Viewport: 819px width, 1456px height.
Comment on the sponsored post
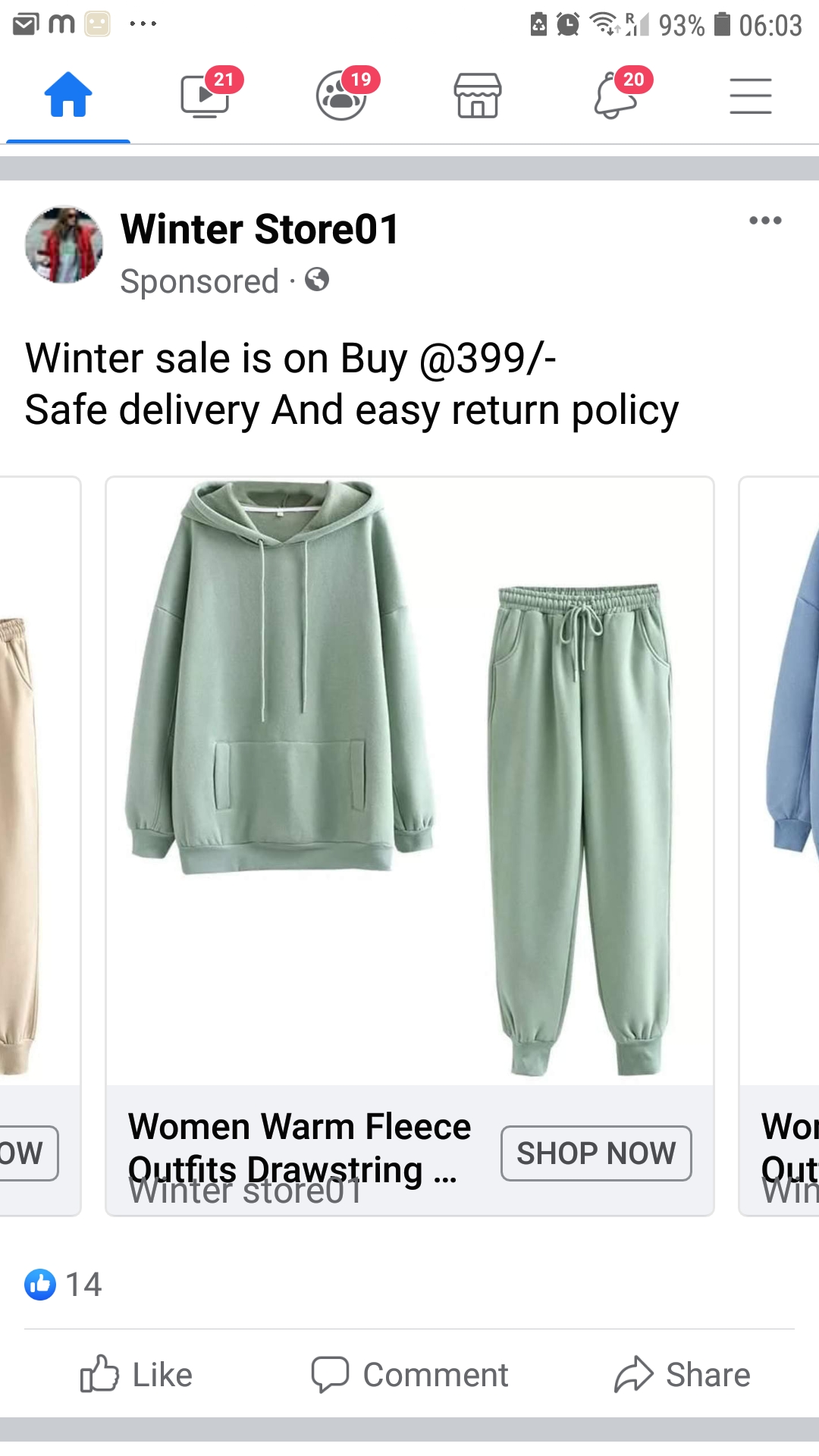(409, 1374)
